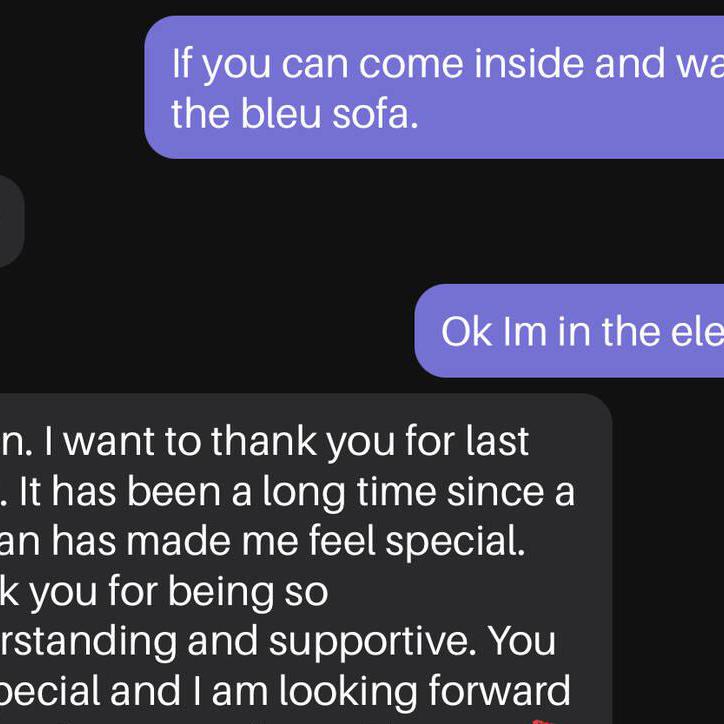Click the red emoji at the message's bottom edge
Screen dimensions: 724x724
coord(541,719)
